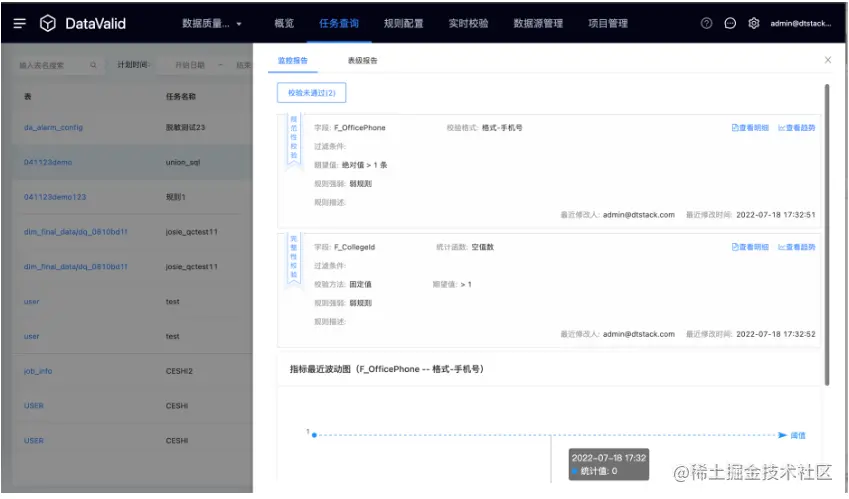Open the 规则配置 menu
849x499 pixels.
(x=403, y=23)
